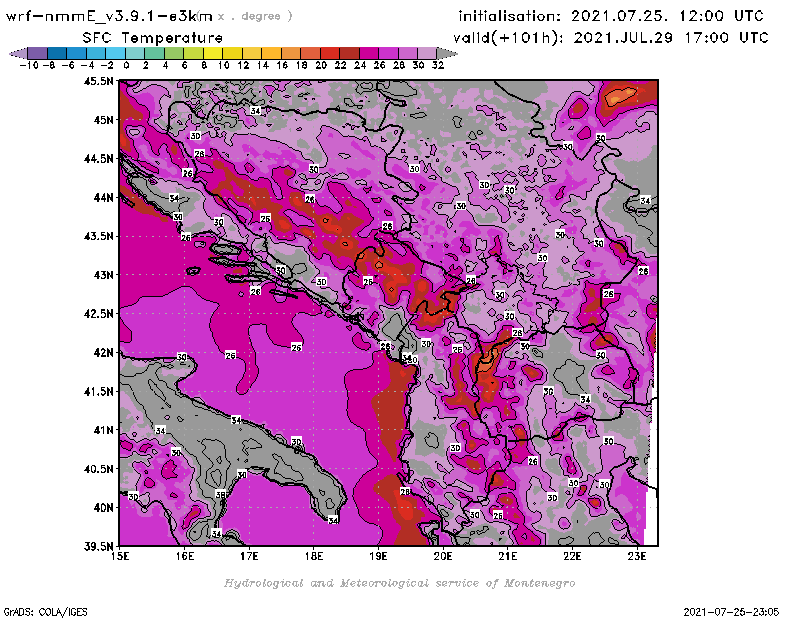Click the '41.5N' latitude label
This screenshot has height=618, width=800.
[98, 391]
